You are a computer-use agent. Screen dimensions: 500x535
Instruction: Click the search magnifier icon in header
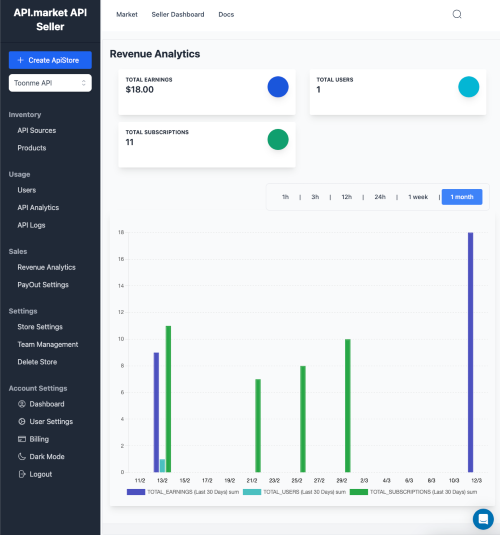(x=457, y=14)
